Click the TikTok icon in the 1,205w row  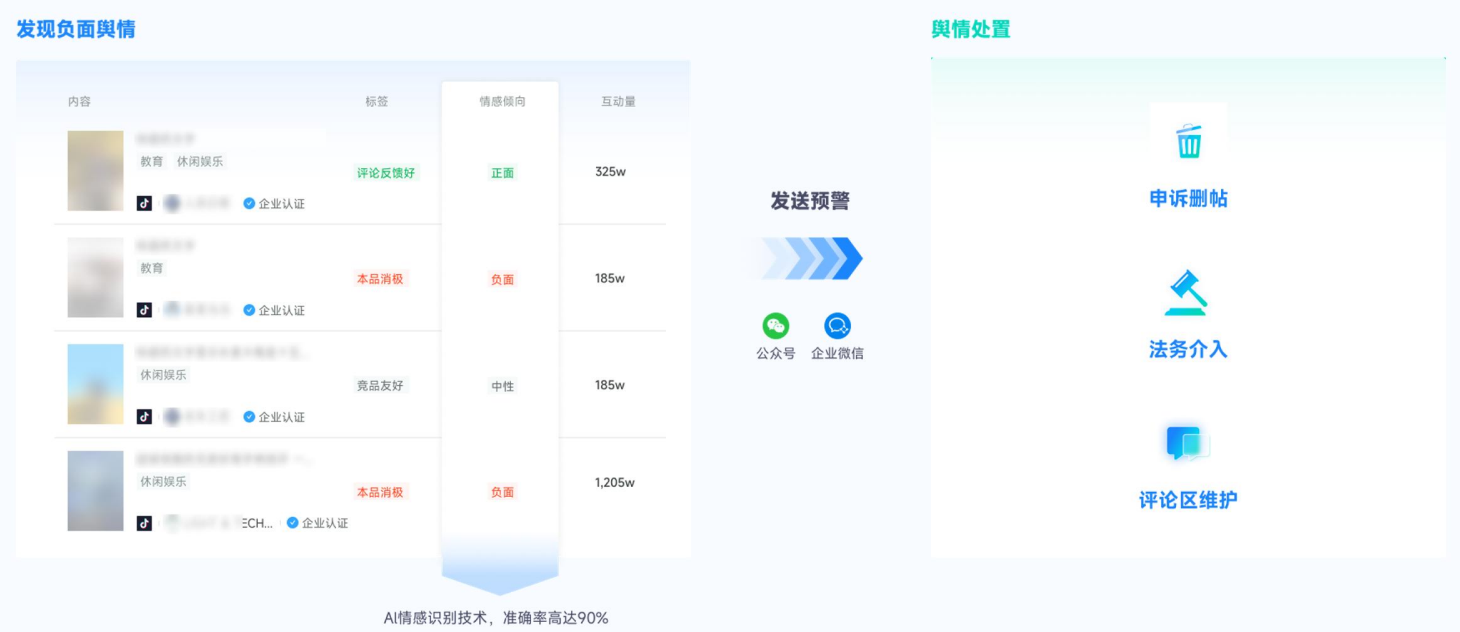144,523
